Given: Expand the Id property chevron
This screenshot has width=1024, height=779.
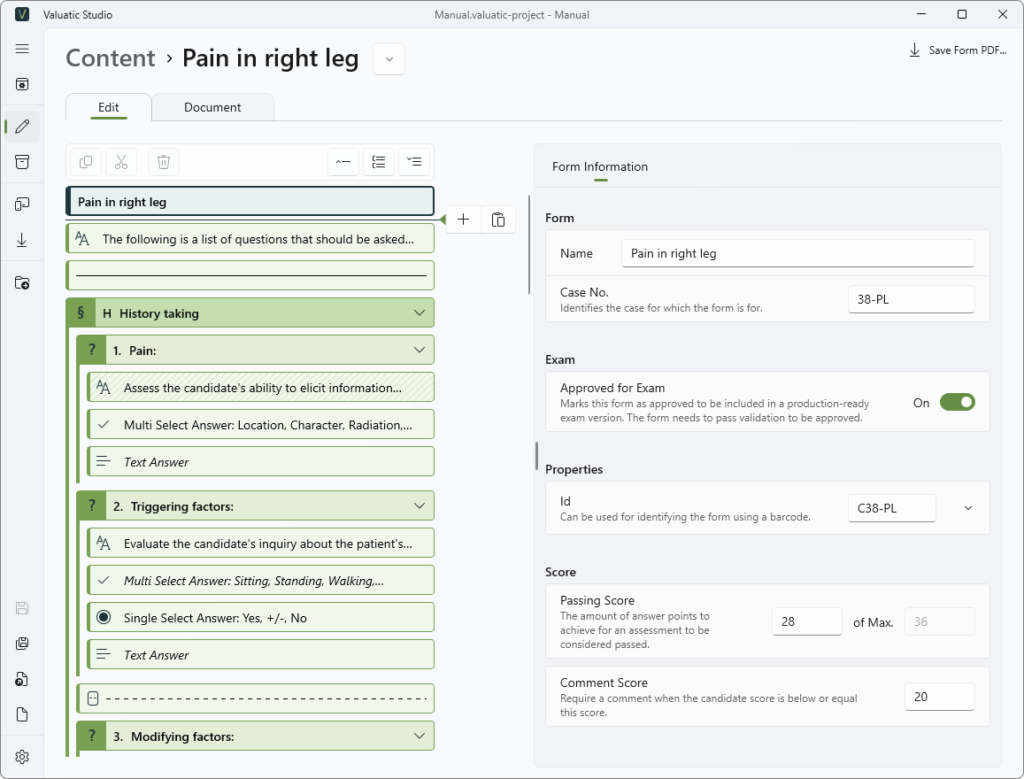Looking at the screenshot, I should tap(968, 508).
